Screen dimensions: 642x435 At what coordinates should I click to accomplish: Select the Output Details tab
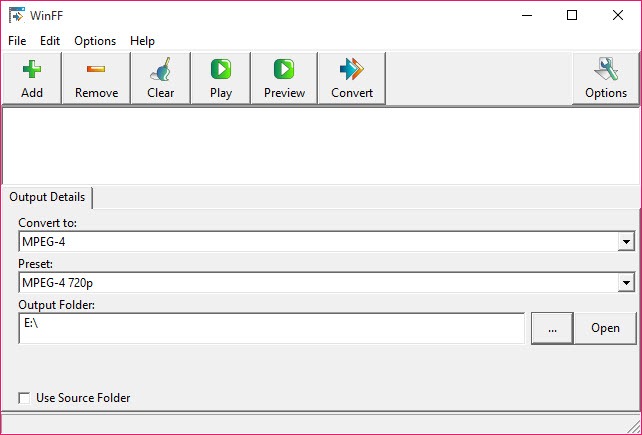pyautogui.click(x=47, y=197)
